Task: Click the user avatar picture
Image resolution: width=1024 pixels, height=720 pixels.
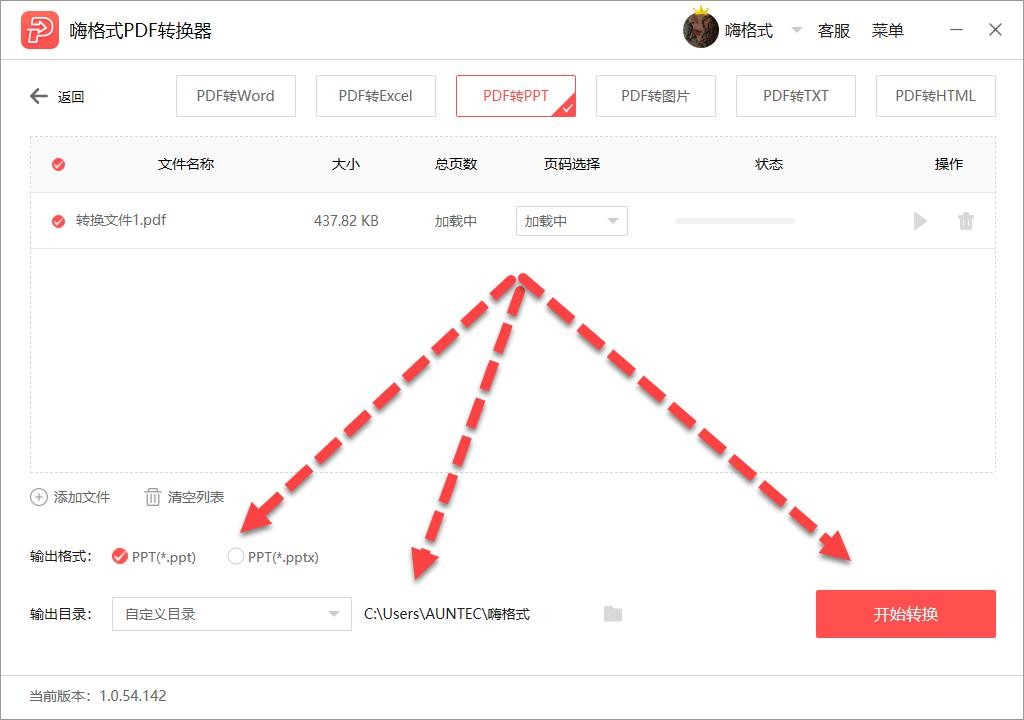Action: (x=701, y=30)
